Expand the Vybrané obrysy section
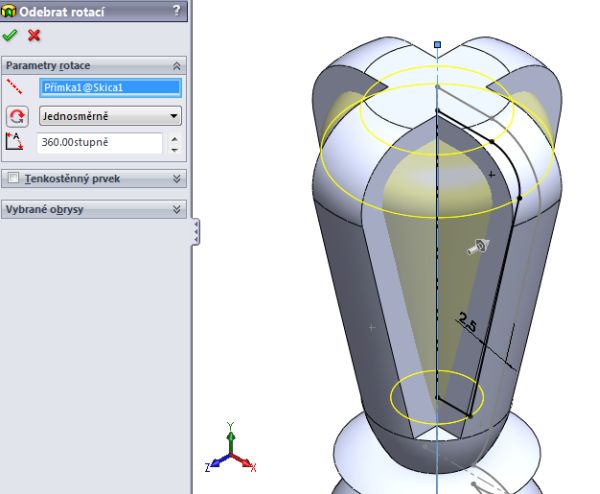Screen dimensions: 600x494 click(x=177, y=209)
